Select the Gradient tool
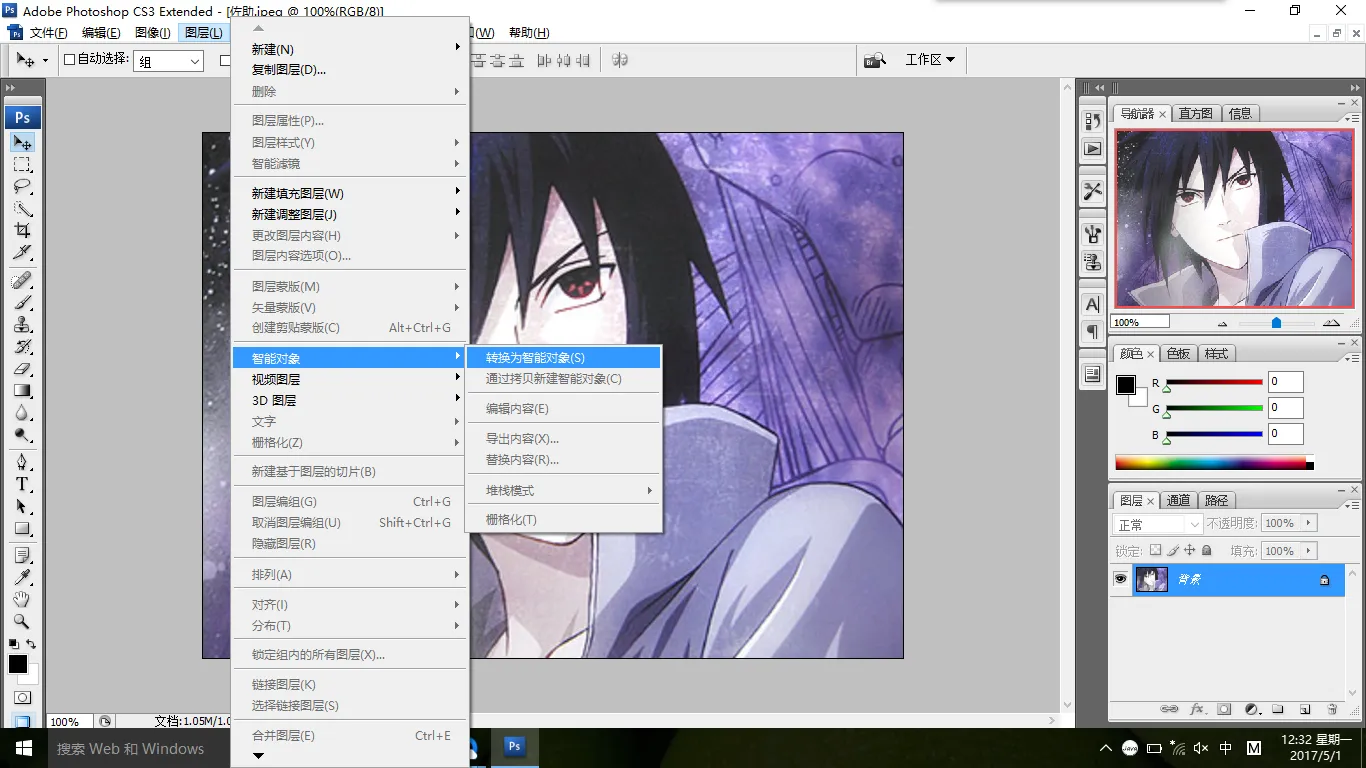Image resolution: width=1366 pixels, height=768 pixels. pyautogui.click(x=22, y=390)
